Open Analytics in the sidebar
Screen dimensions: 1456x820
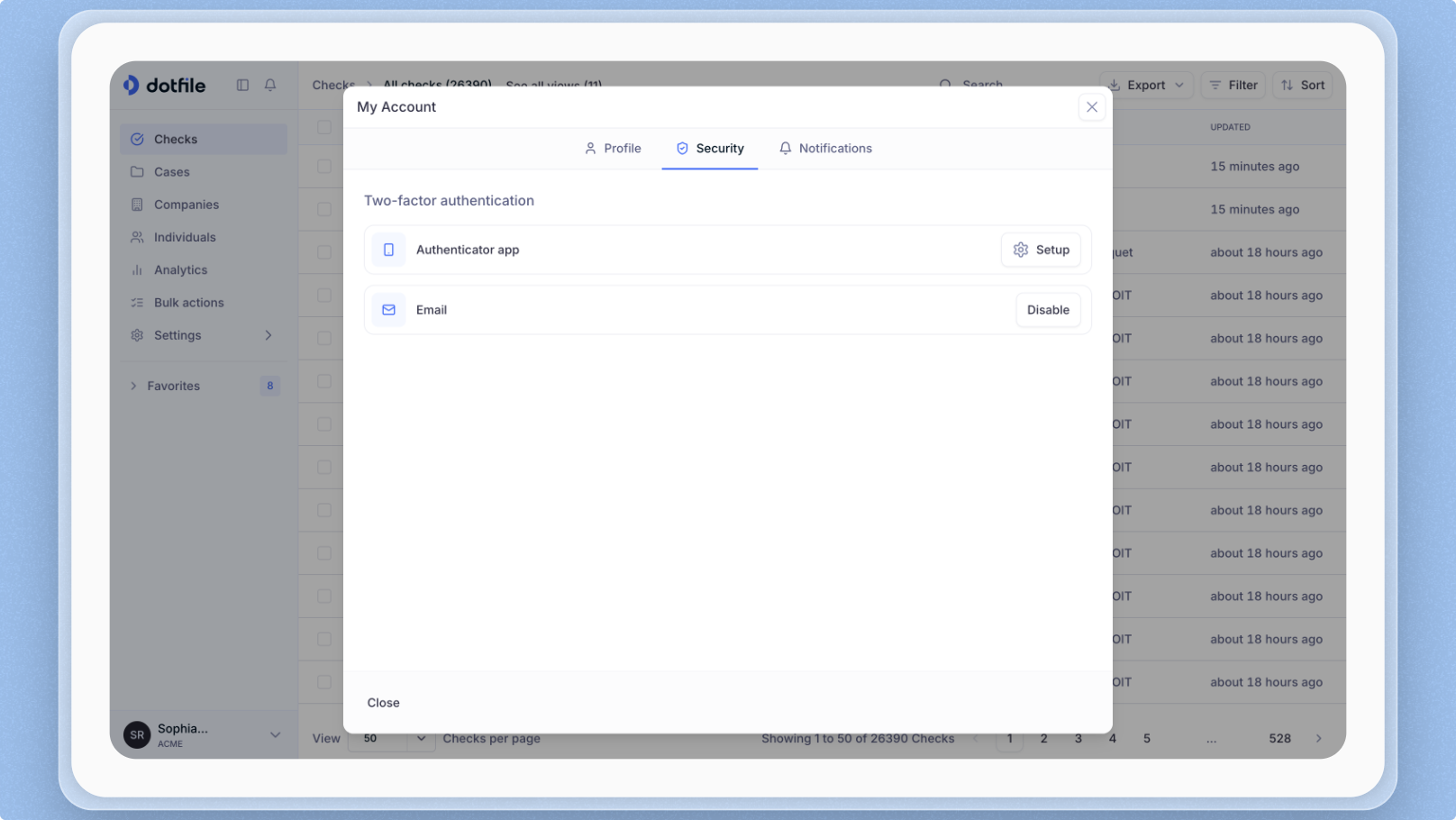coord(204,269)
